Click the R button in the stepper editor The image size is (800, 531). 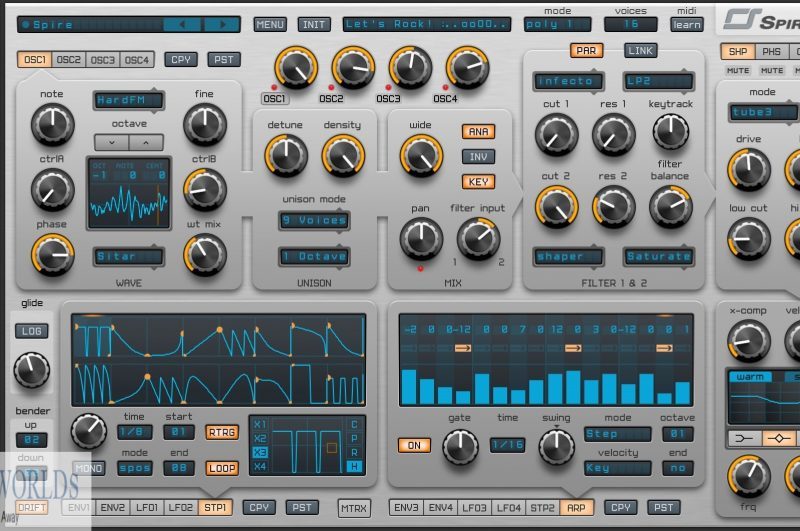point(354,452)
